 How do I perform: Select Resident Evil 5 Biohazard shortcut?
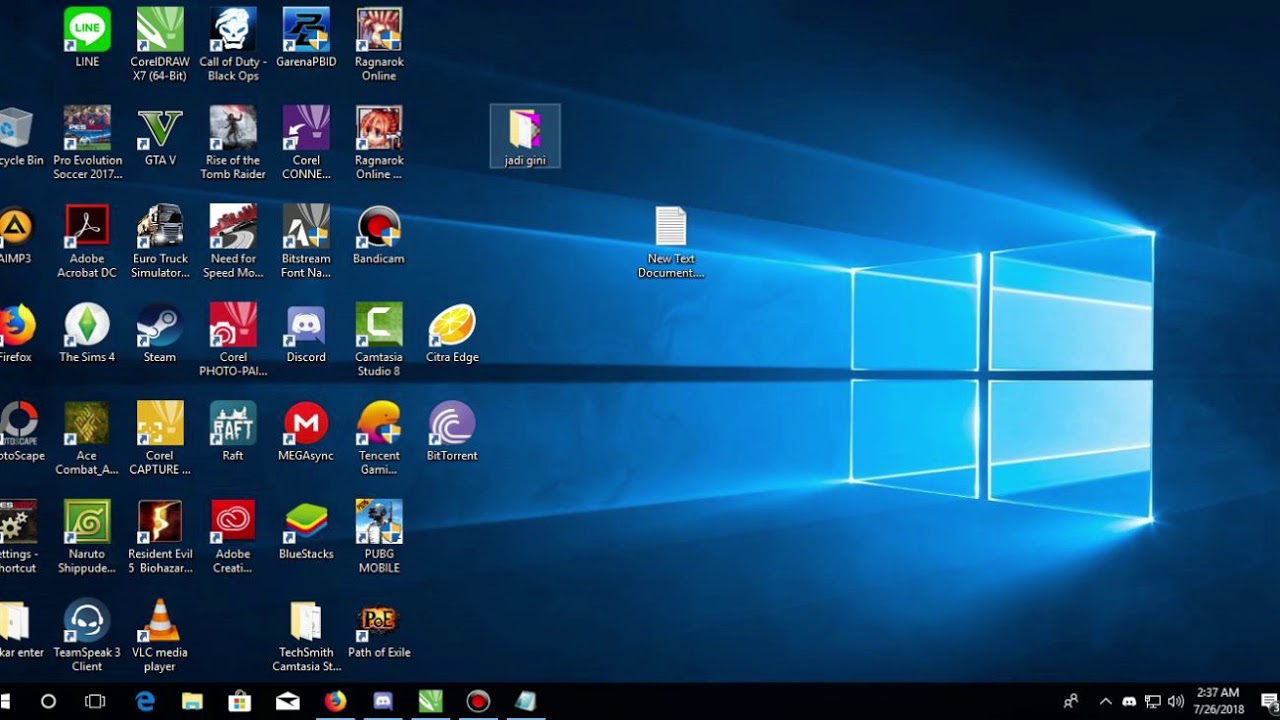click(x=160, y=535)
